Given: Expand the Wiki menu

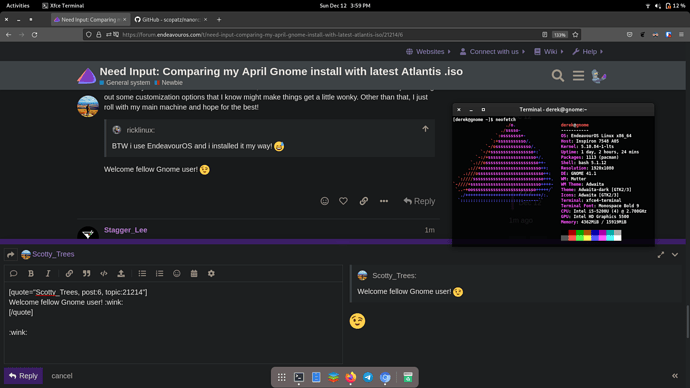Looking at the screenshot, I should pyautogui.click(x=548, y=51).
